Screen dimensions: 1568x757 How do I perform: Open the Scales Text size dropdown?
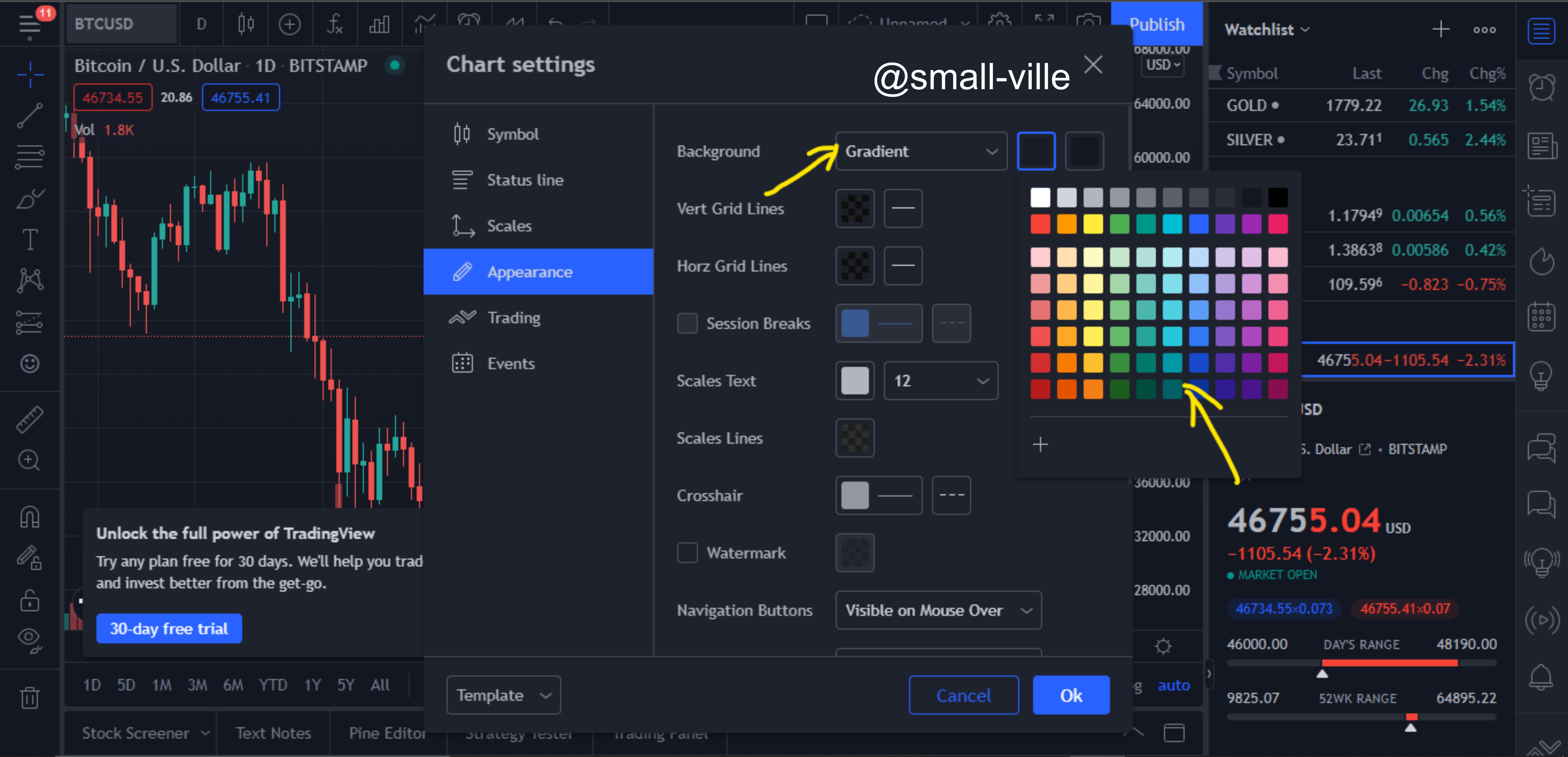pos(940,380)
